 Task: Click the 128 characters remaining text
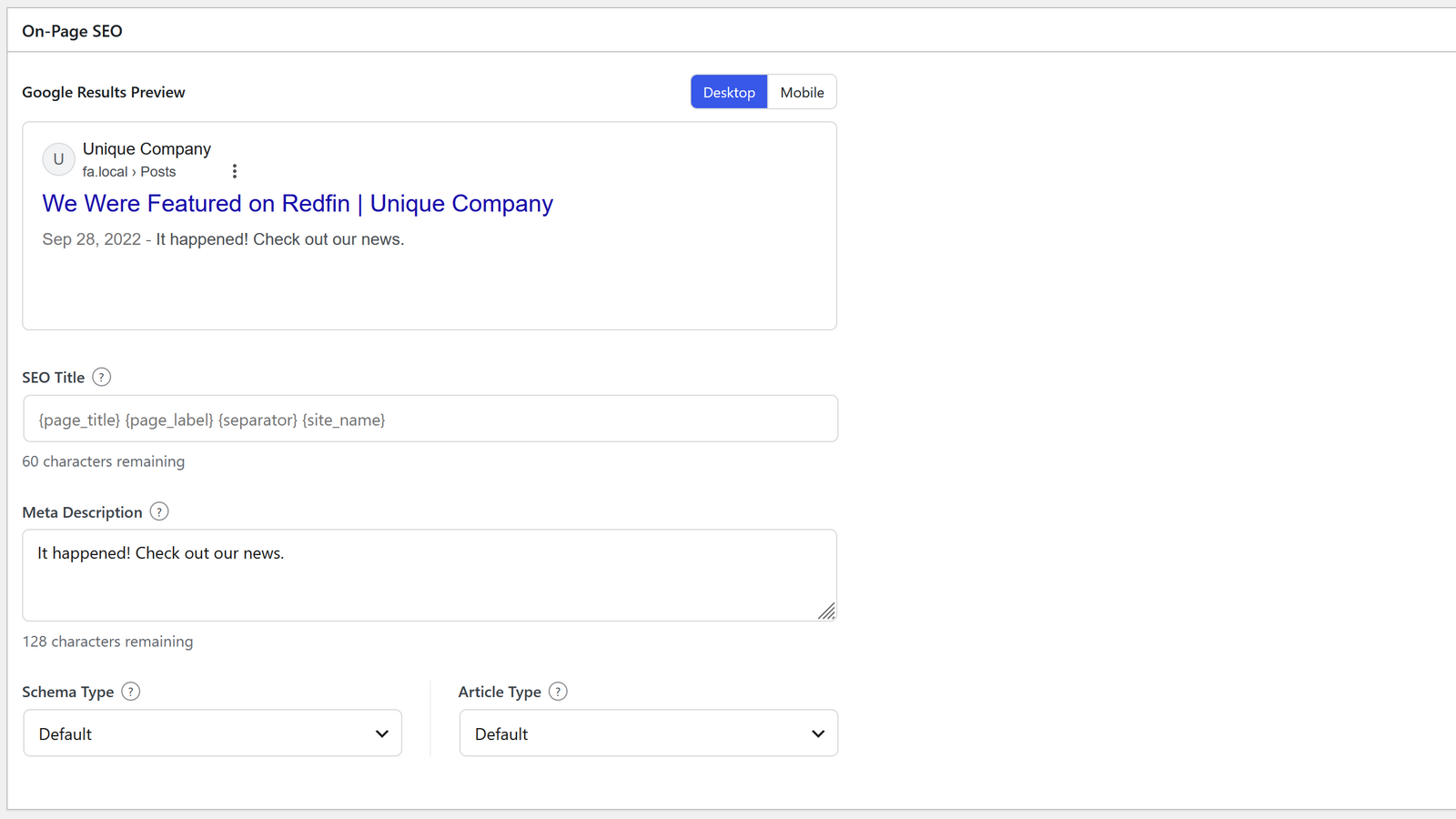tap(107, 642)
